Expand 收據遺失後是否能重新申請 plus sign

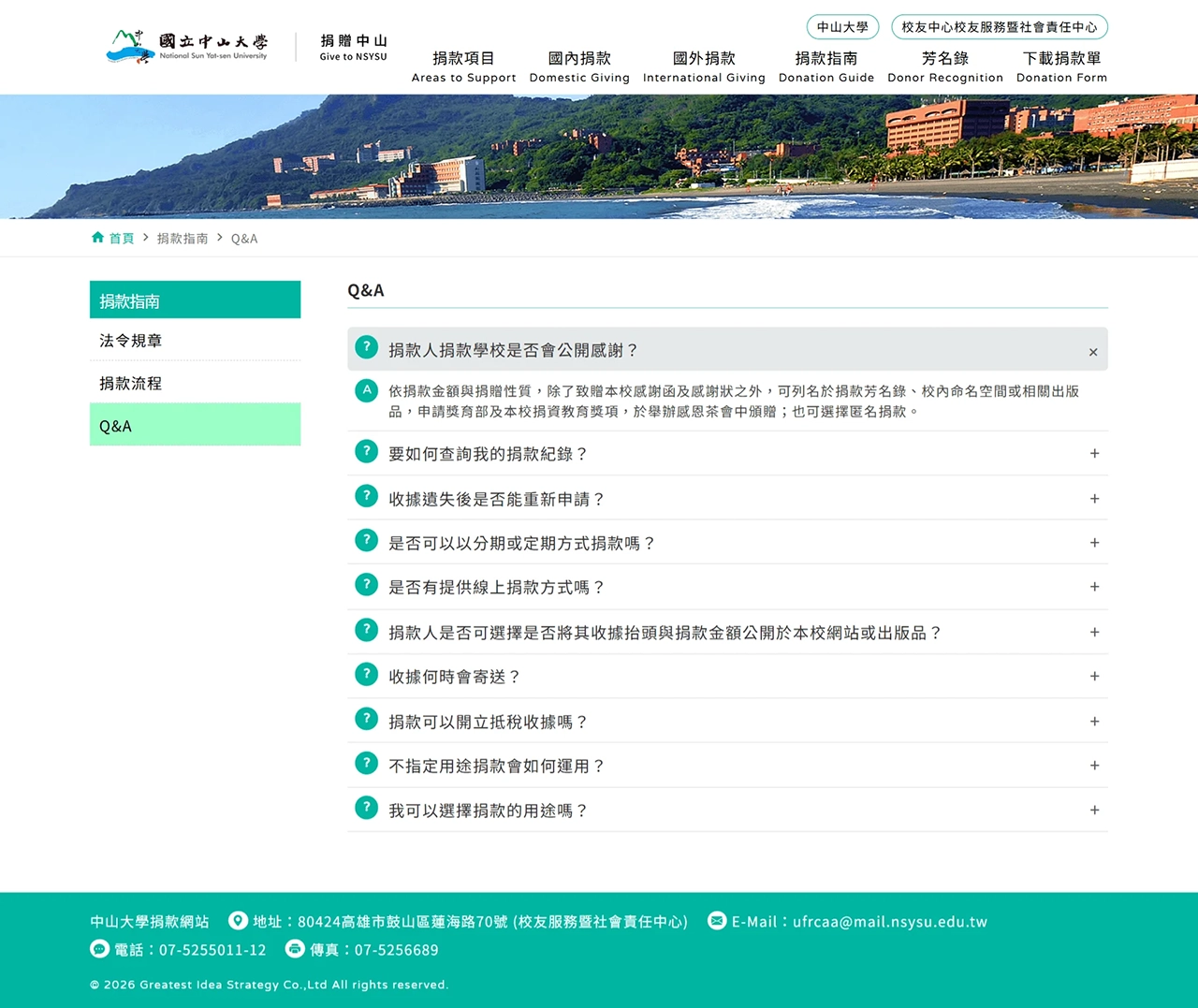pyautogui.click(x=1094, y=499)
